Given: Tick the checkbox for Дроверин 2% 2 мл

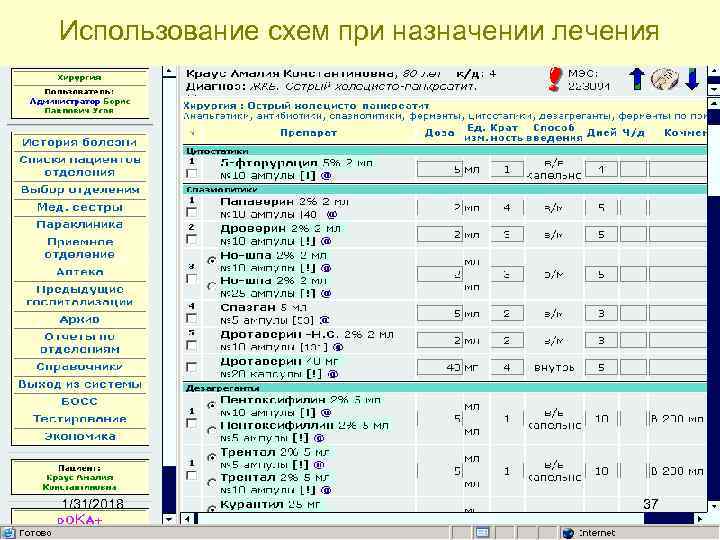Looking at the screenshot, I should pyautogui.click(x=192, y=239).
